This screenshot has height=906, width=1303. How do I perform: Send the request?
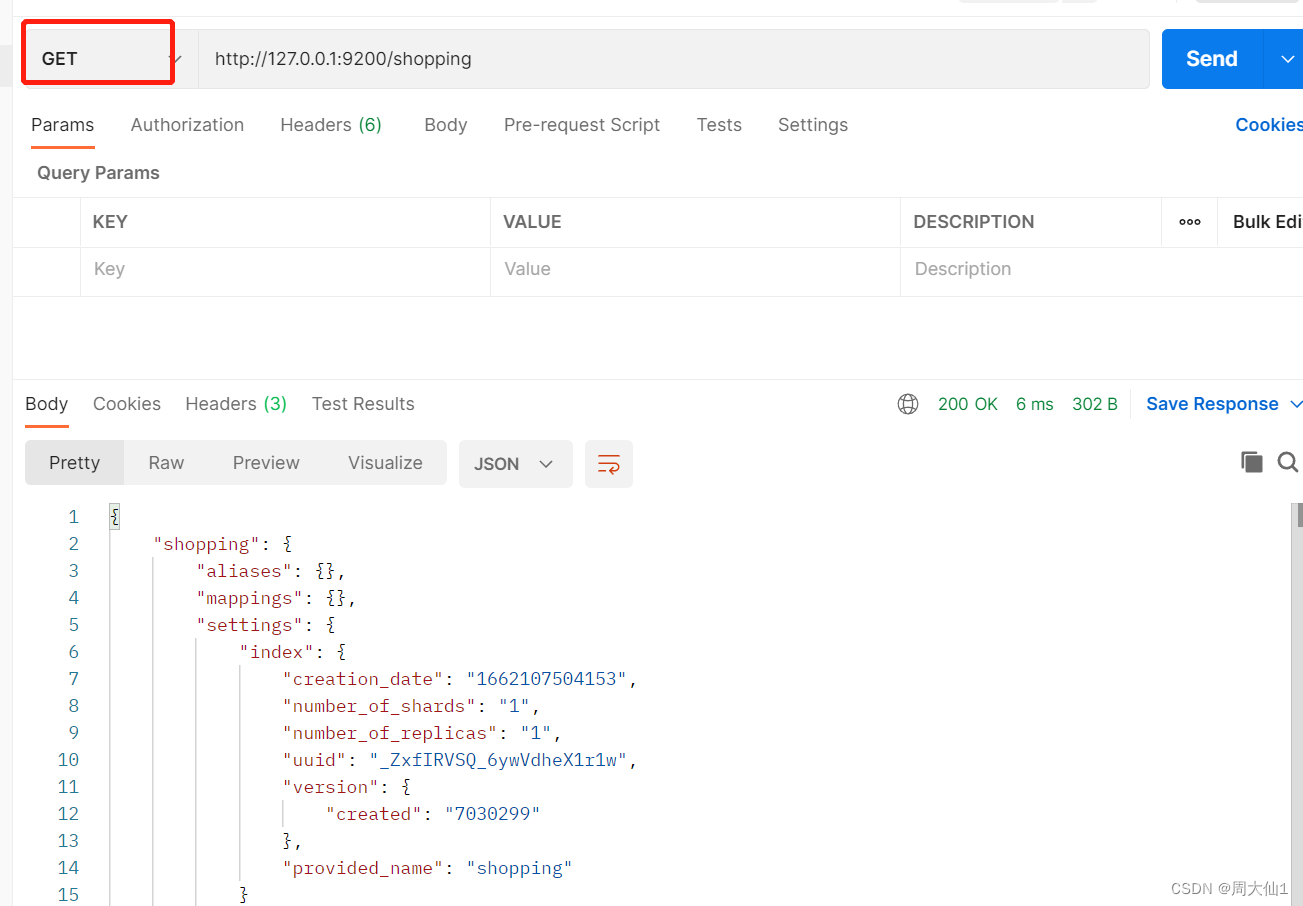(x=1212, y=59)
